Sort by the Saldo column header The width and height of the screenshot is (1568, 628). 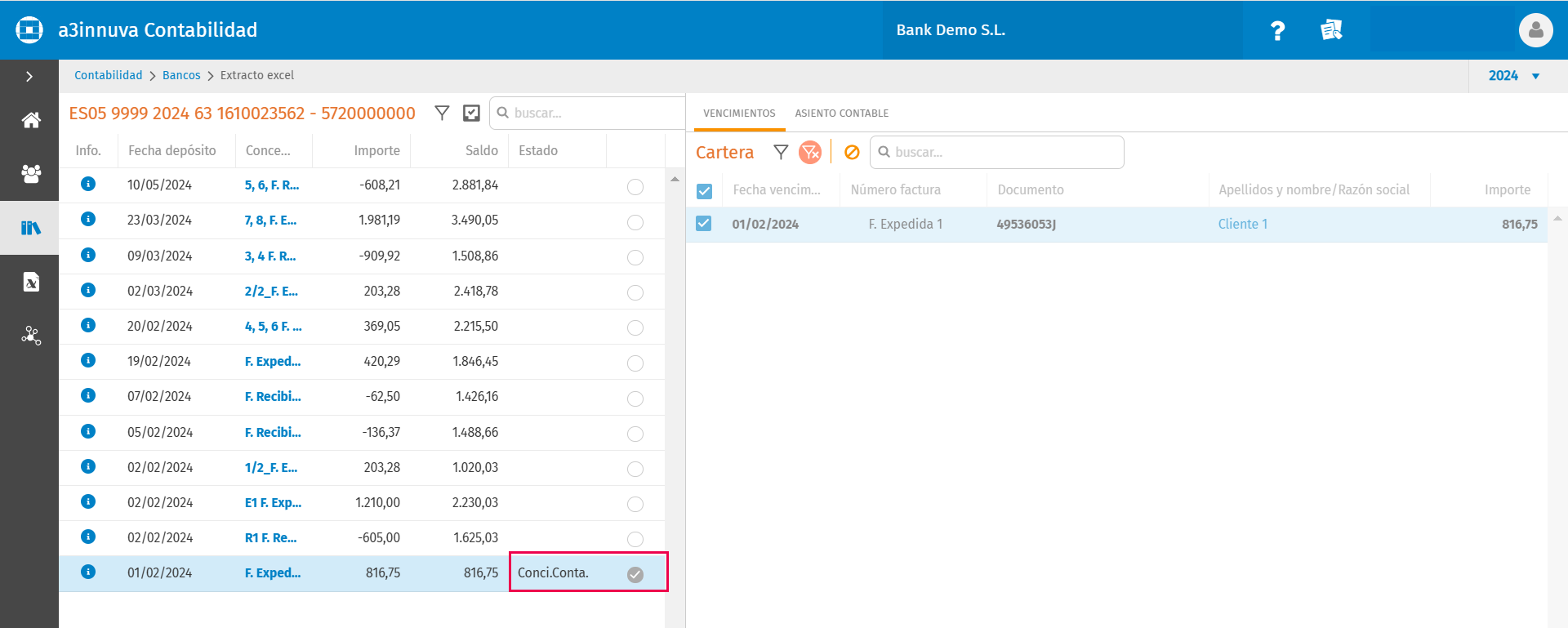tap(482, 150)
